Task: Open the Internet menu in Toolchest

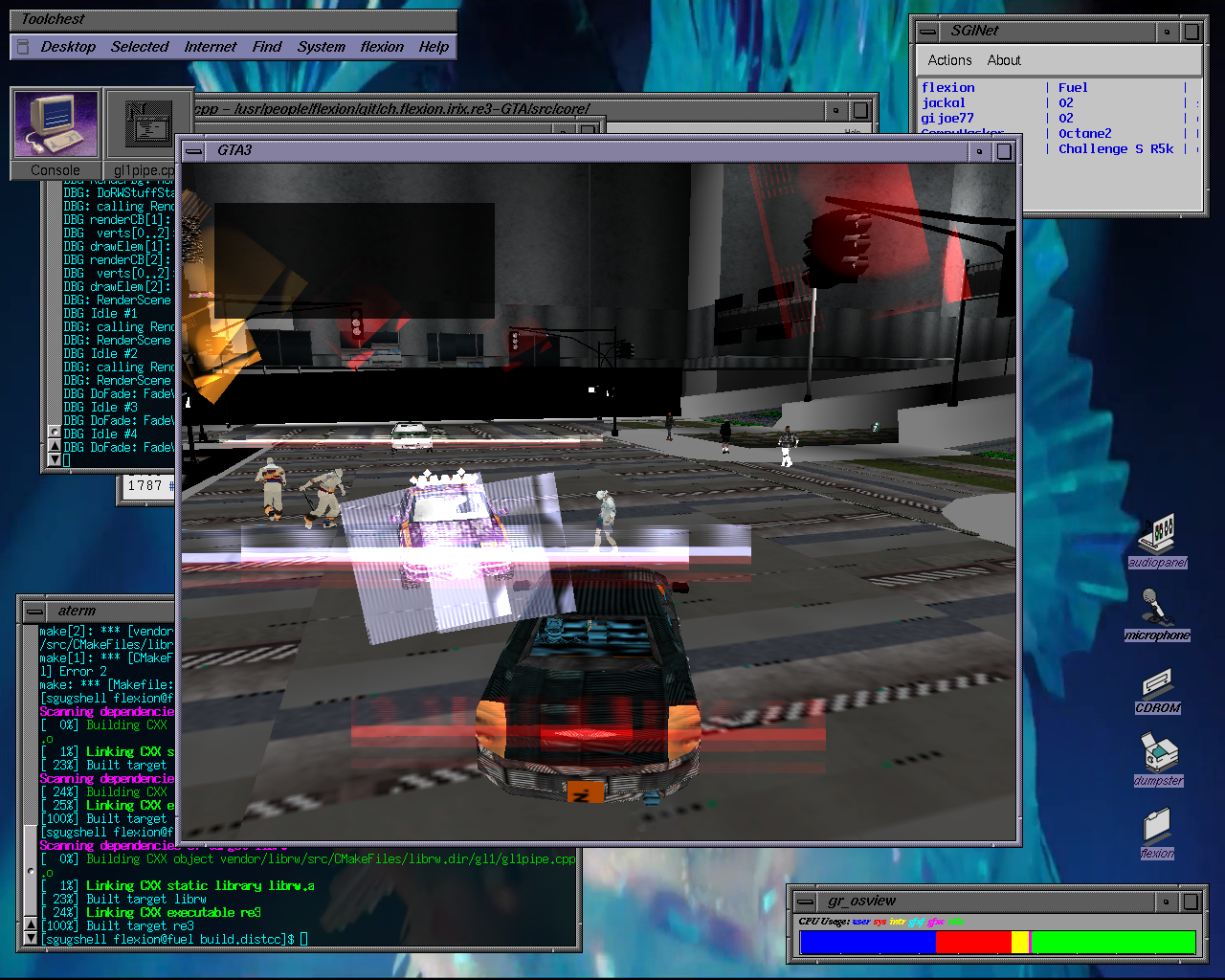Action: pos(210,47)
